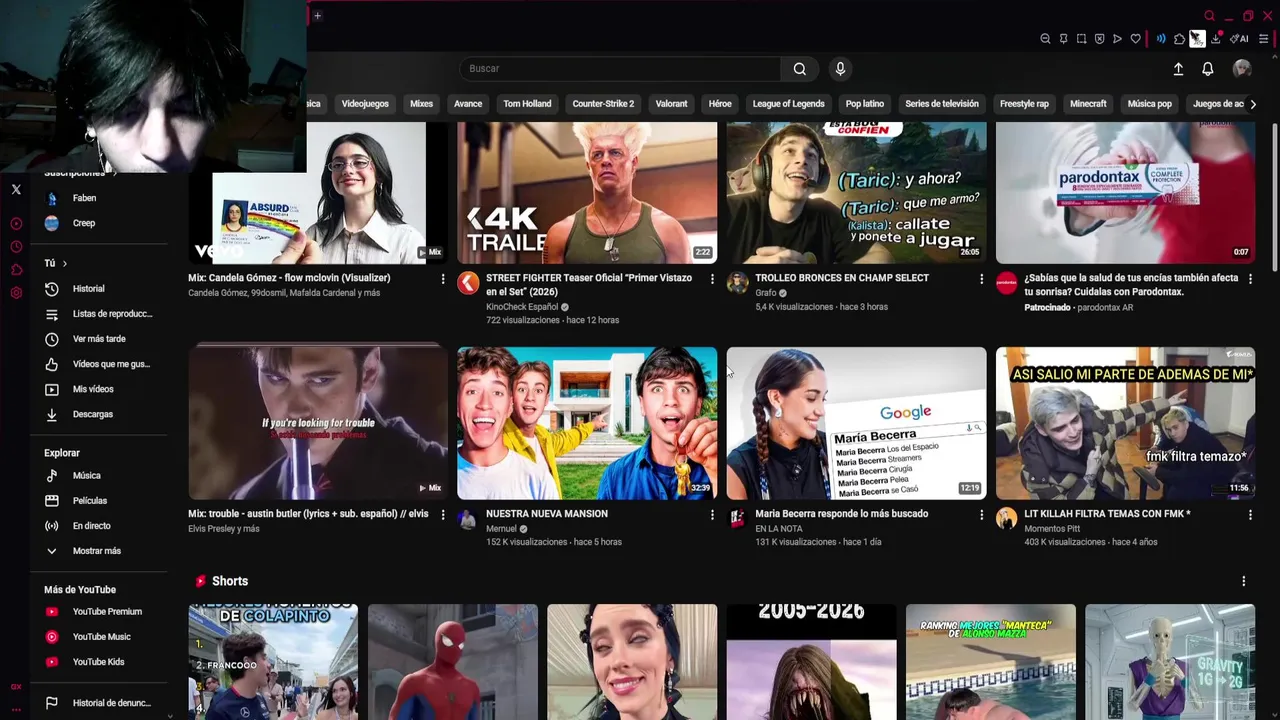Image resolution: width=1280 pixels, height=720 pixels.
Task: Open the YouTube notifications bell
Action: [x=1208, y=68]
